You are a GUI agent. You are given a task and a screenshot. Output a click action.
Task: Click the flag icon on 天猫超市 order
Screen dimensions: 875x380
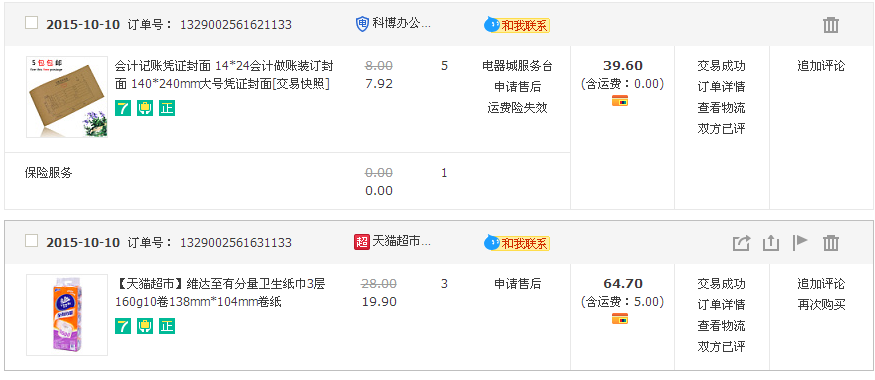pyautogui.click(x=800, y=242)
